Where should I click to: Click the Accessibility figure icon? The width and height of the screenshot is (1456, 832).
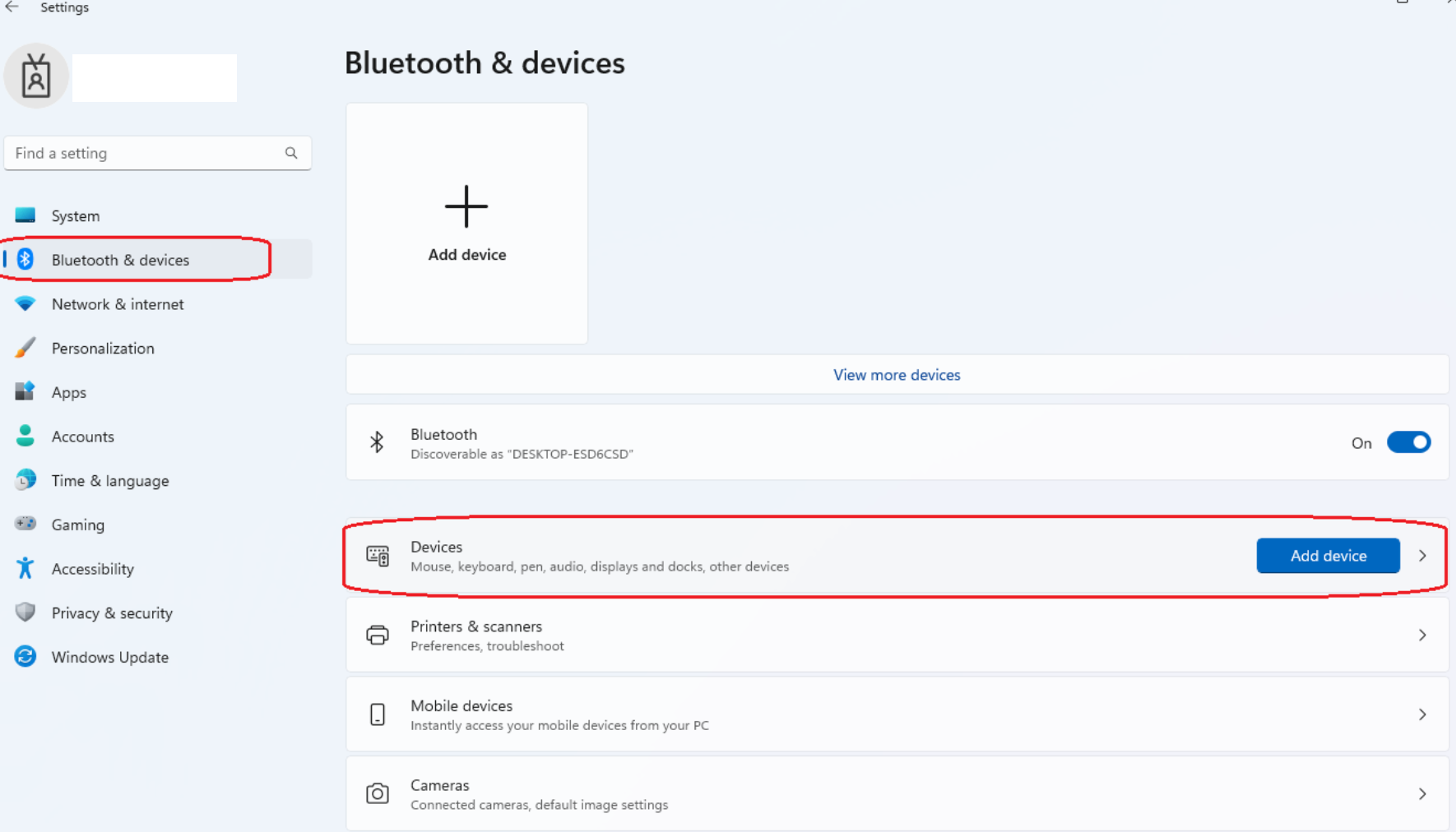point(26,568)
